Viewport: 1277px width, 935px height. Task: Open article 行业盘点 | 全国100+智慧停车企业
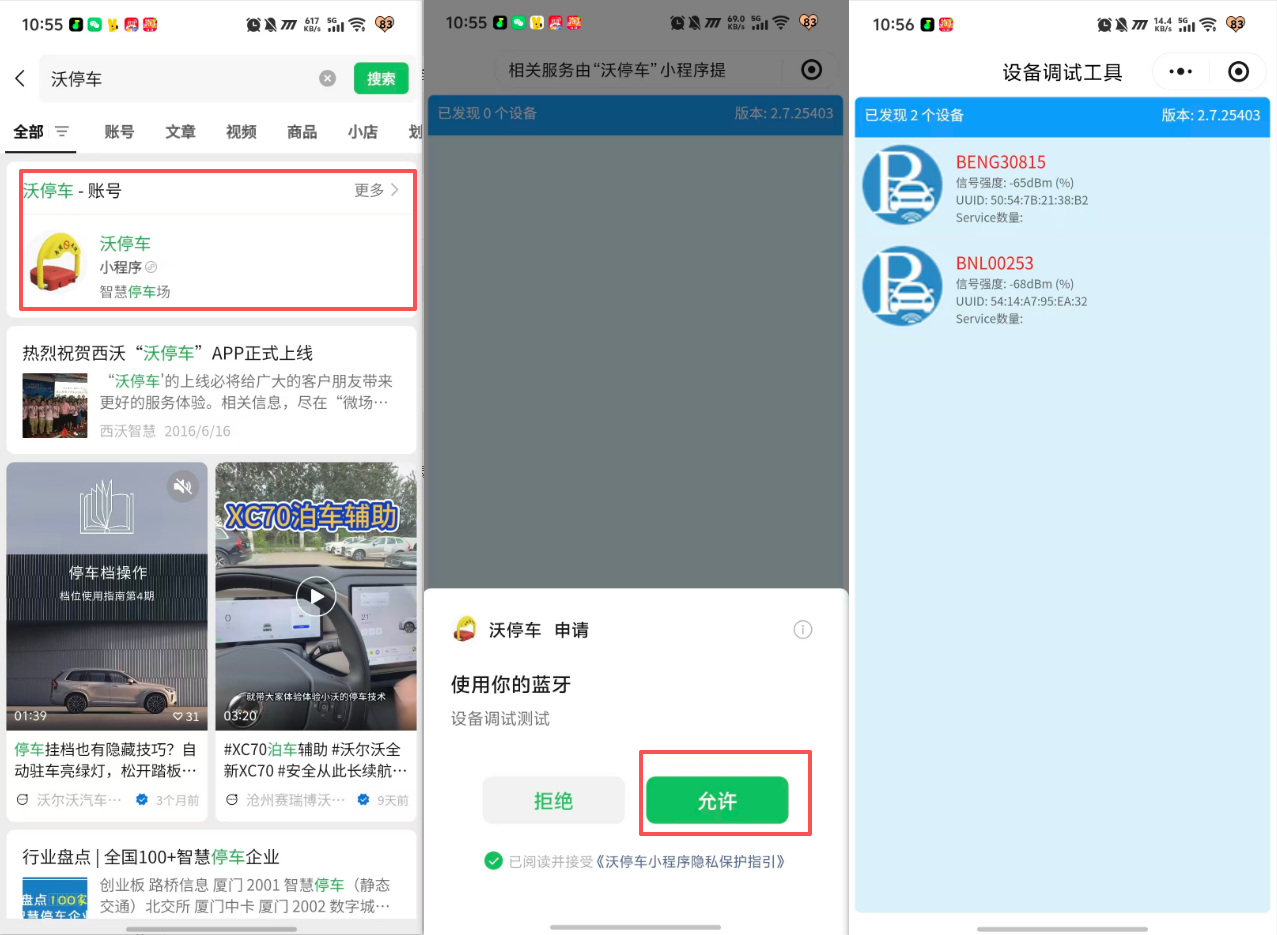click(151, 857)
